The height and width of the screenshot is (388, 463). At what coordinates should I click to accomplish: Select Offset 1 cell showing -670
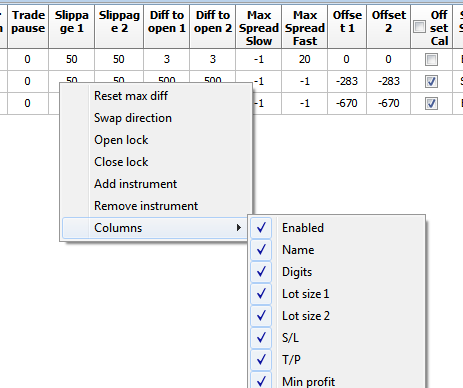(x=347, y=103)
